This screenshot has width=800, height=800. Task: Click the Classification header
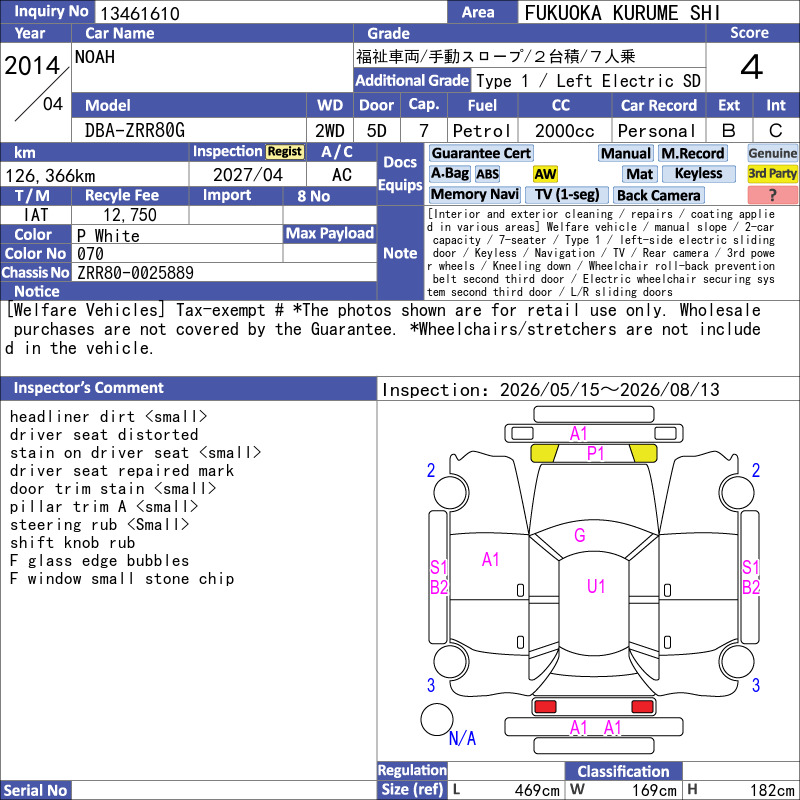(623, 771)
